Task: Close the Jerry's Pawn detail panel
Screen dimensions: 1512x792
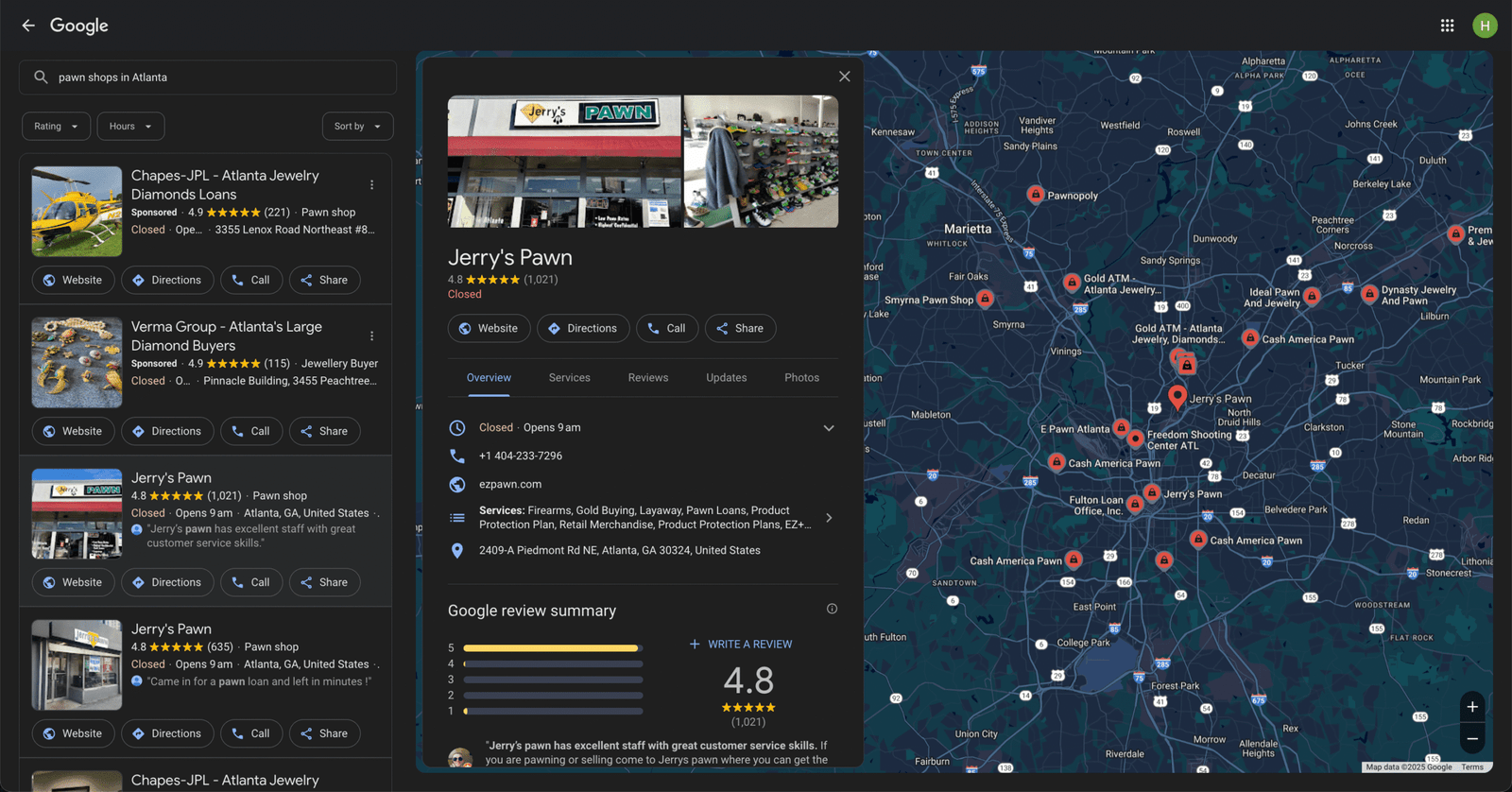Action: pyautogui.click(x=844, y=77)
